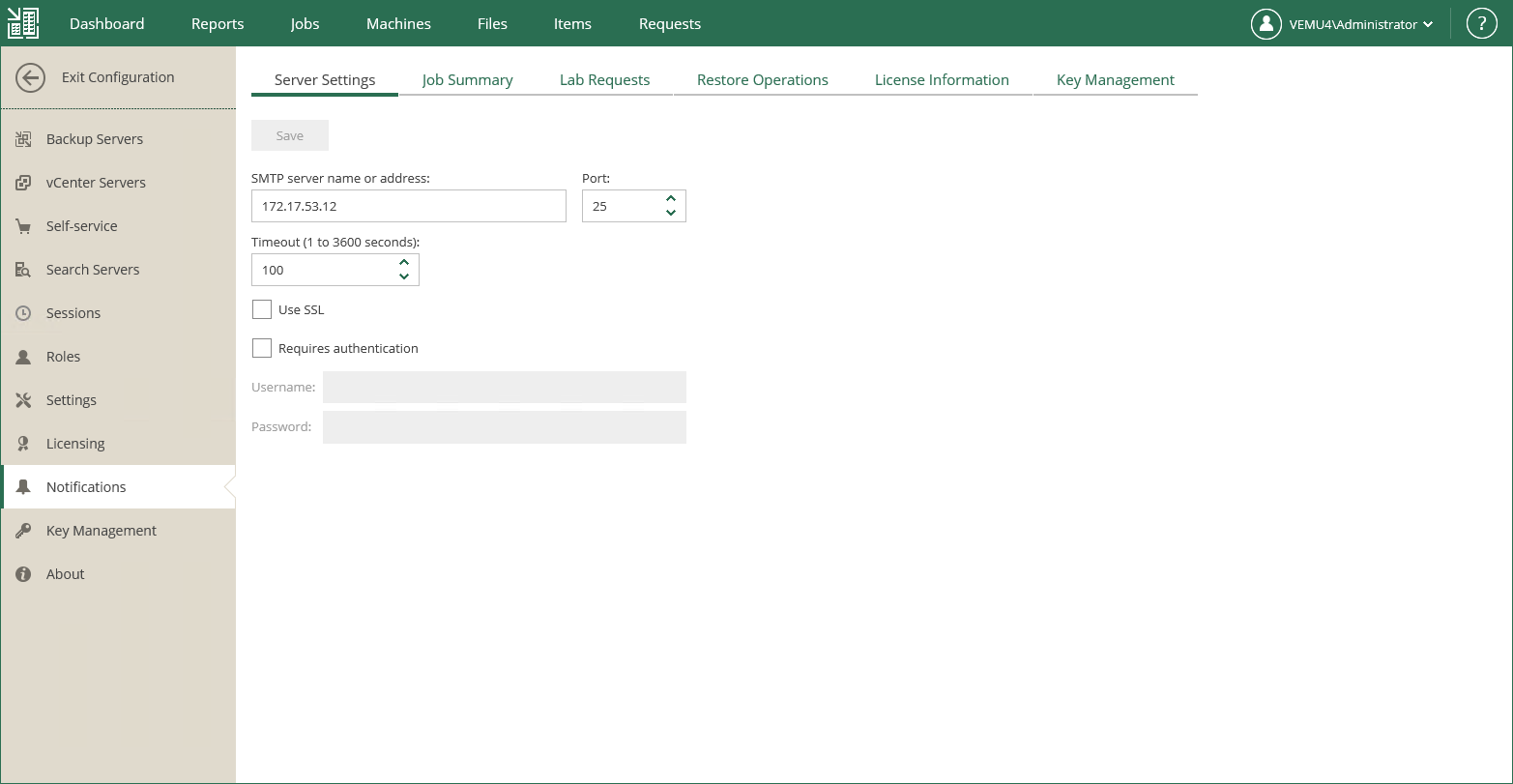Click the Username input field

click(505, 387)
